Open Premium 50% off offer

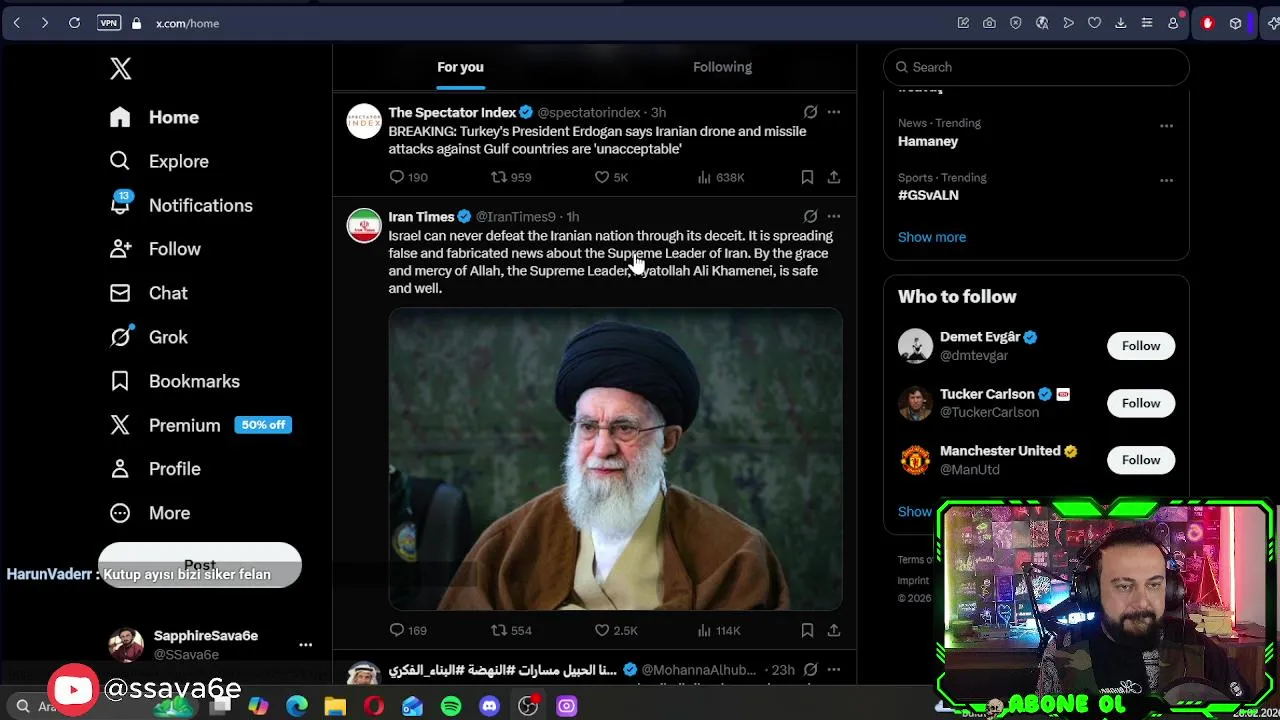[201, 425]
